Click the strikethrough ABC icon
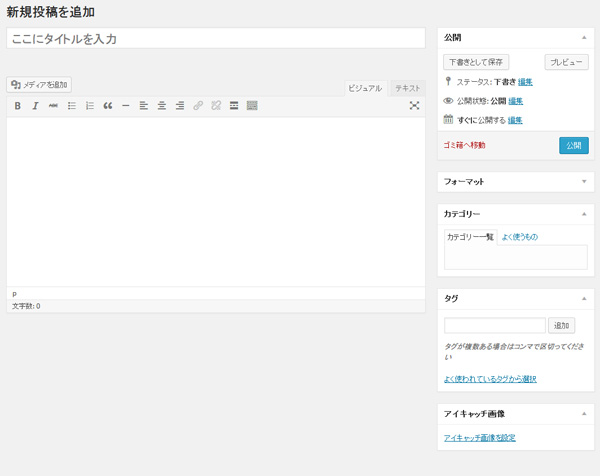Viewport: 600px width, 476px height. [54, 106]
